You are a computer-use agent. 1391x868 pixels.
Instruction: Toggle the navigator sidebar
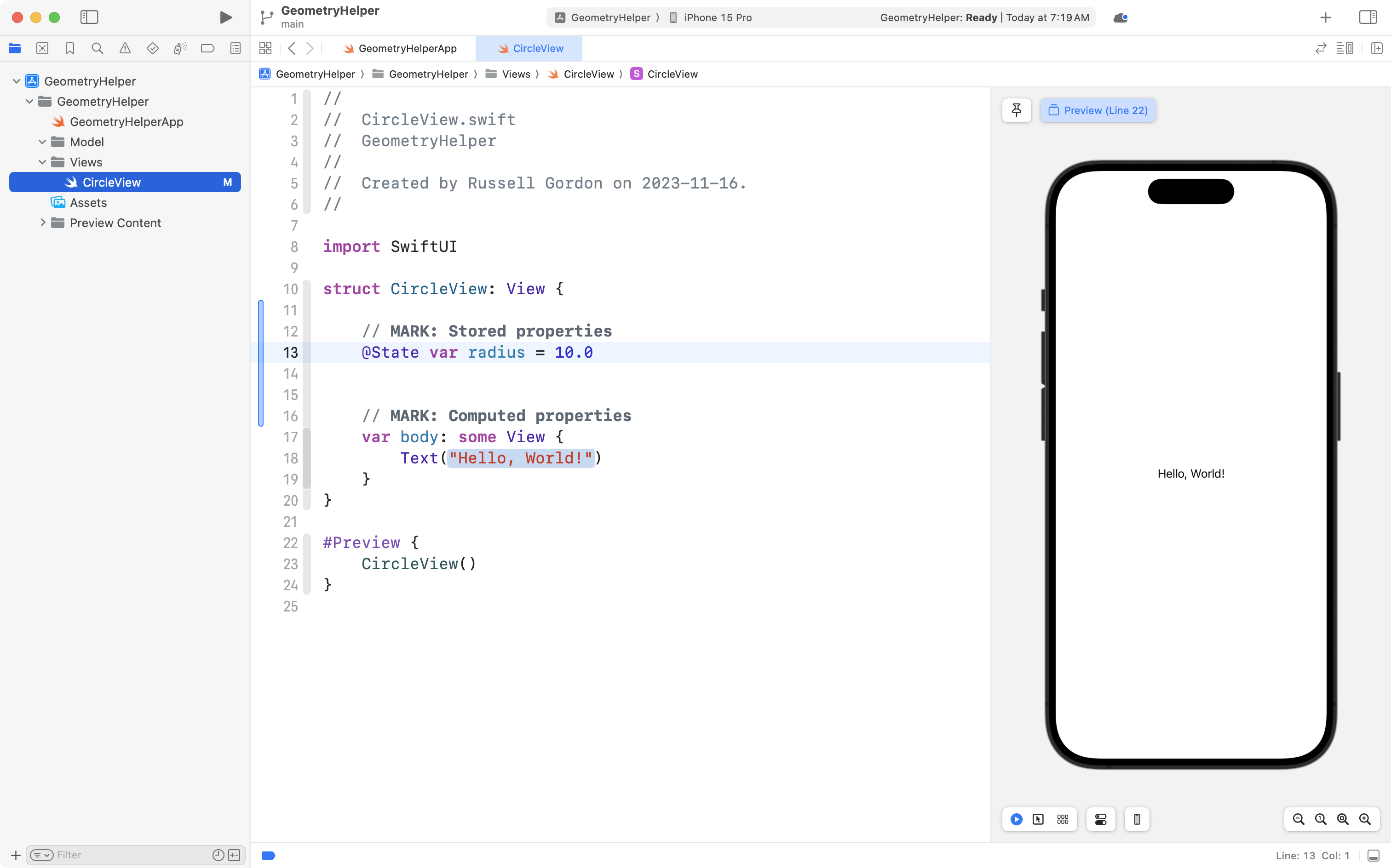point(90,17)
